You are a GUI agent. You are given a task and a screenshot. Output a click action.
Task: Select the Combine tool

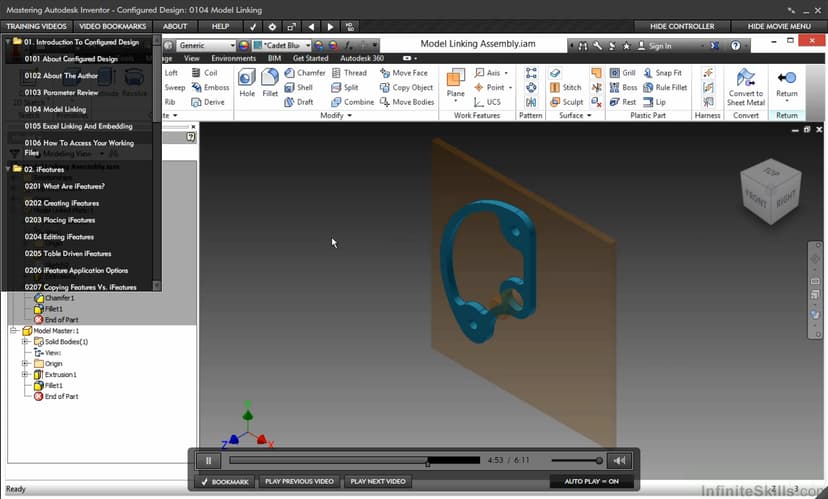click(353, 102)
